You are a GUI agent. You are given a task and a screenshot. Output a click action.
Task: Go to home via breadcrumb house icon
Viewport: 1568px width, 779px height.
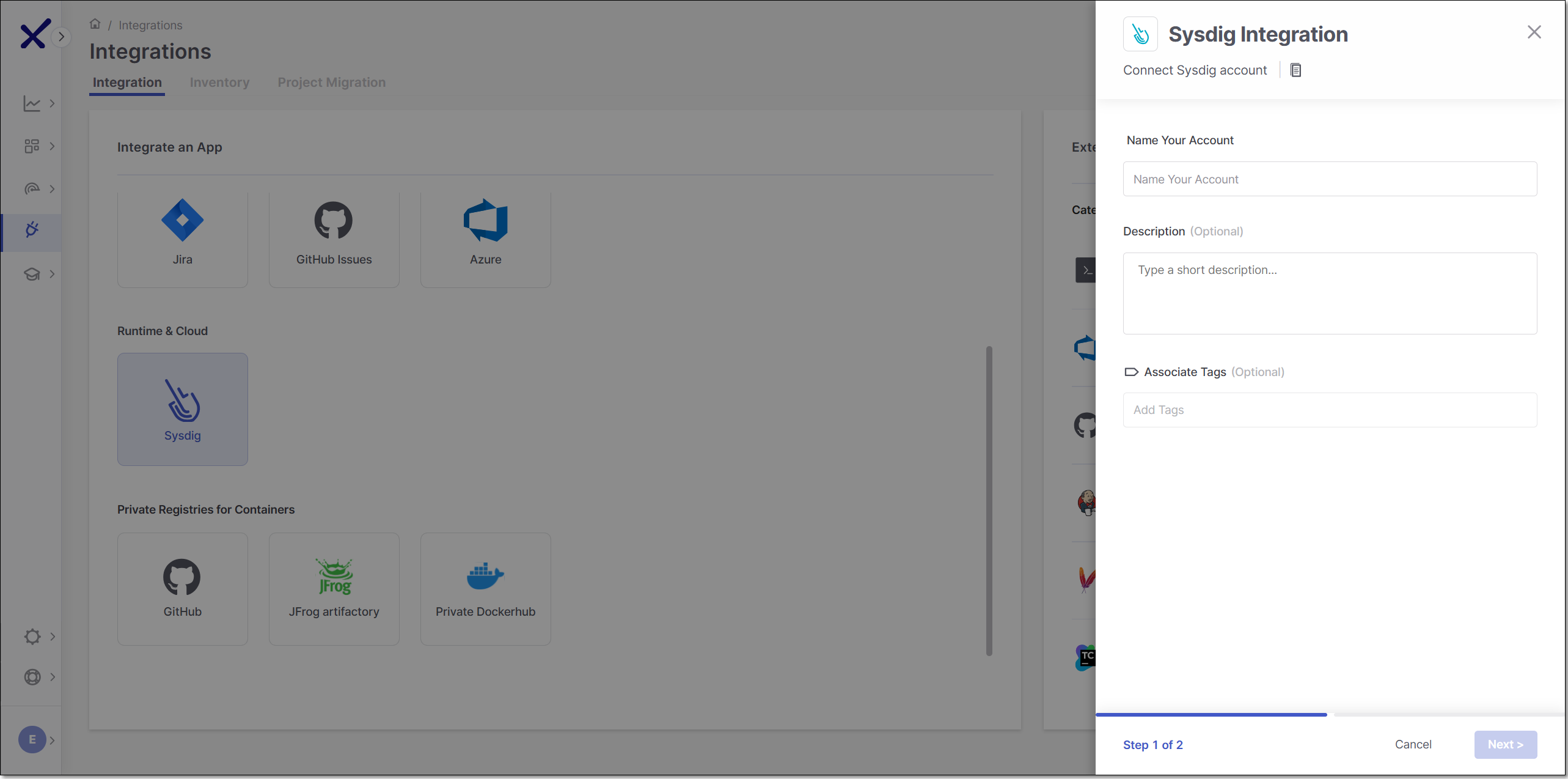point(95,24)
